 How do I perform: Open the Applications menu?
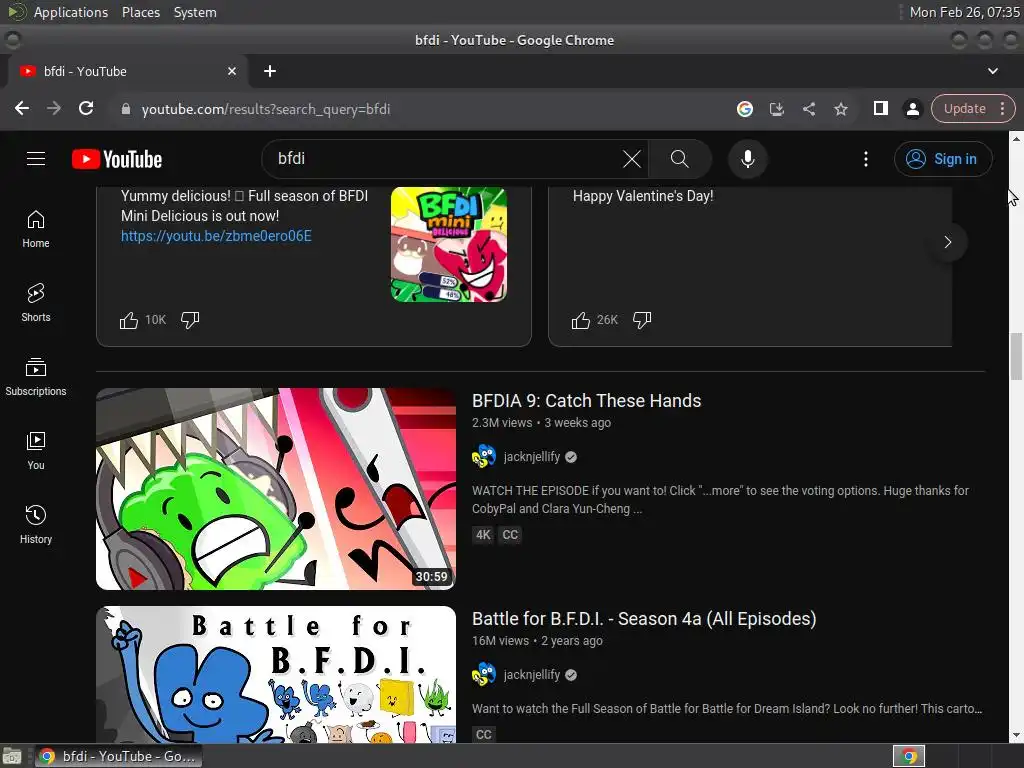[x=71, y=12]
